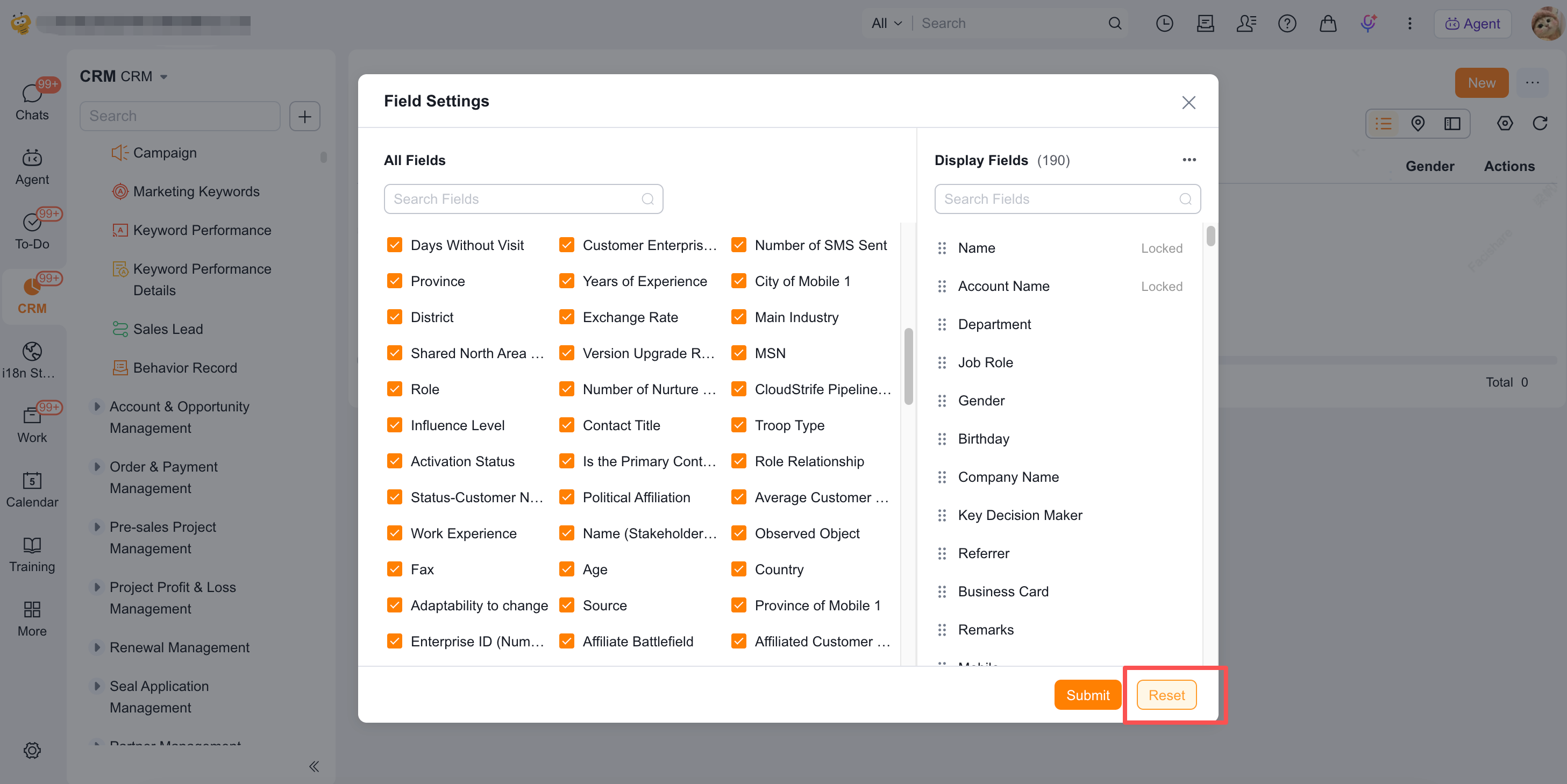Uncheck the Province field checkbox
The height and width of the screenshot is (784, 1567).
pos(394,281)
